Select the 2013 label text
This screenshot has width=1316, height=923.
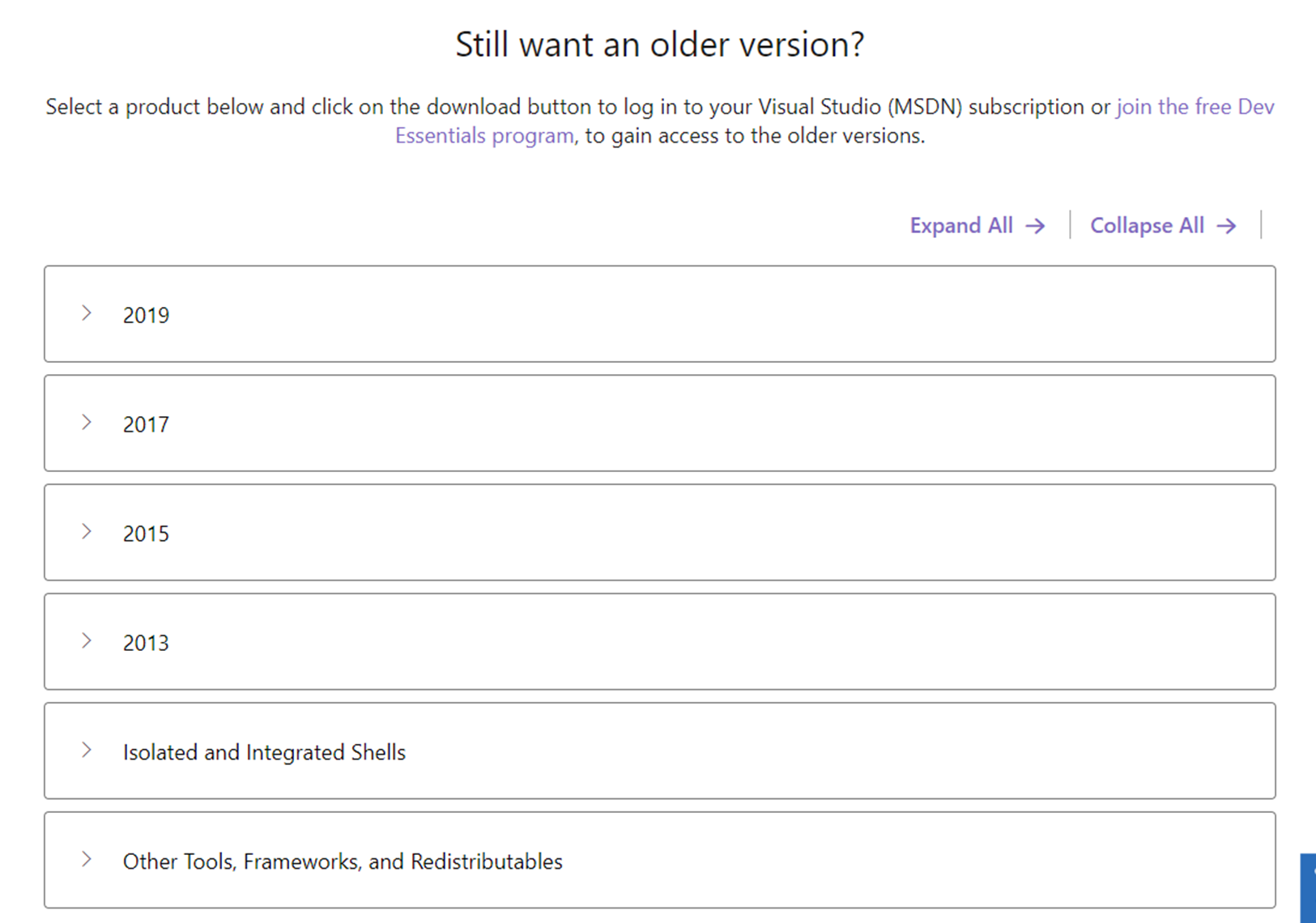point(146,643)
